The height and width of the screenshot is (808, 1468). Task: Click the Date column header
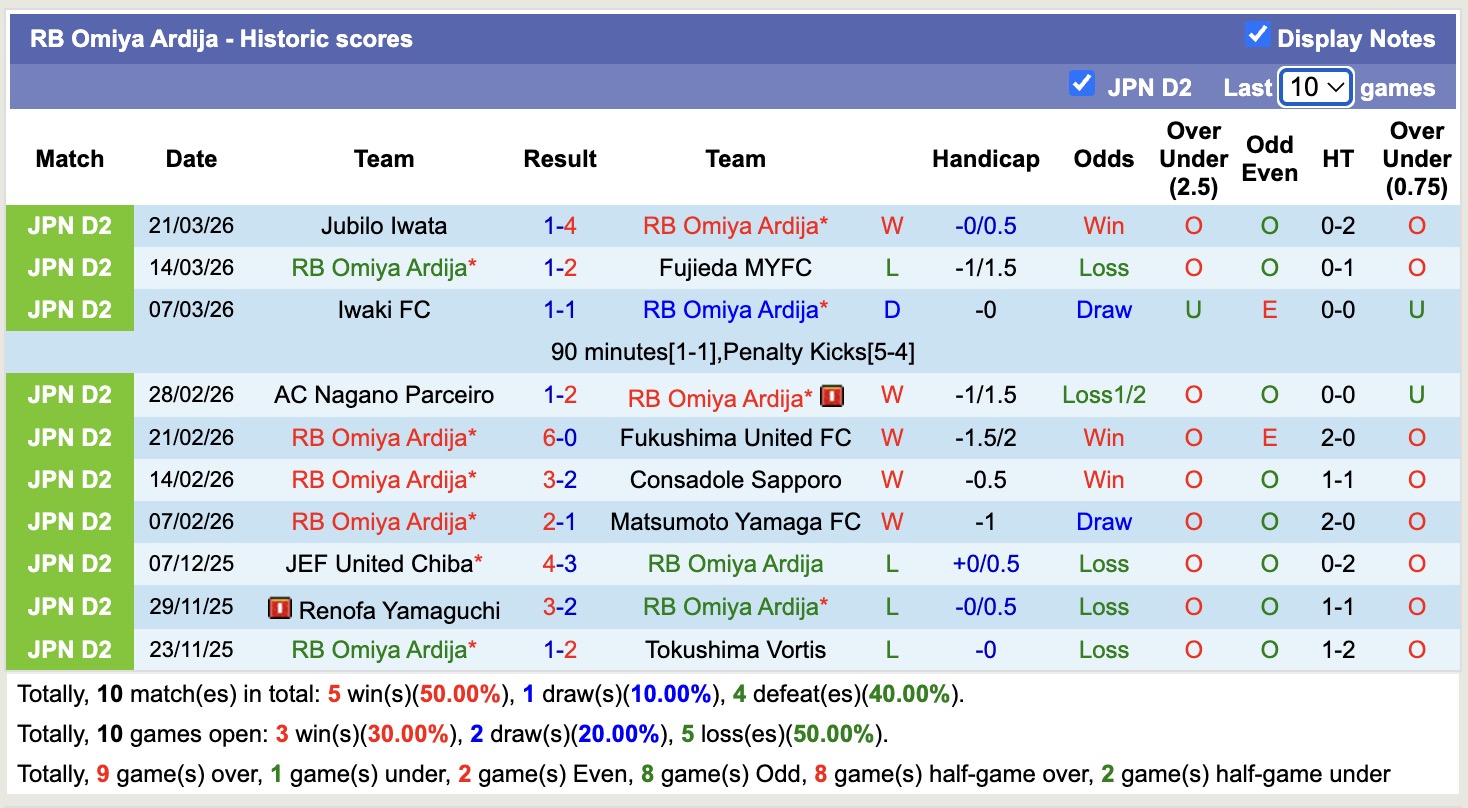tap(190, 158)
